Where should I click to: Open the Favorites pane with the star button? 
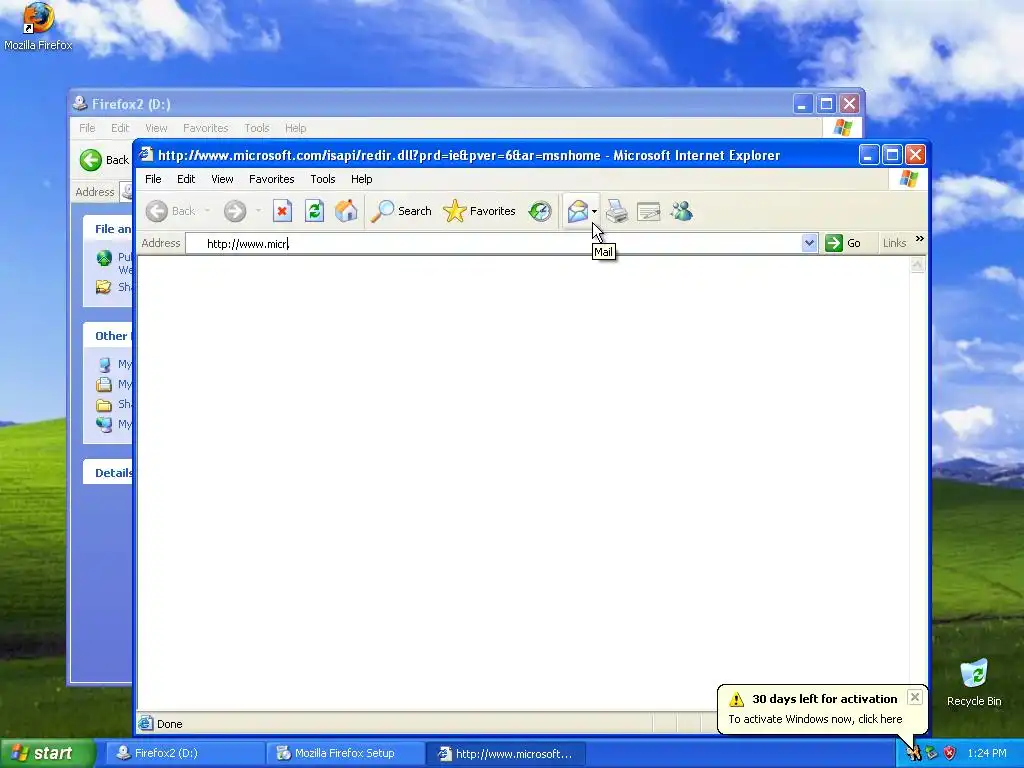[x=479, y=211]
